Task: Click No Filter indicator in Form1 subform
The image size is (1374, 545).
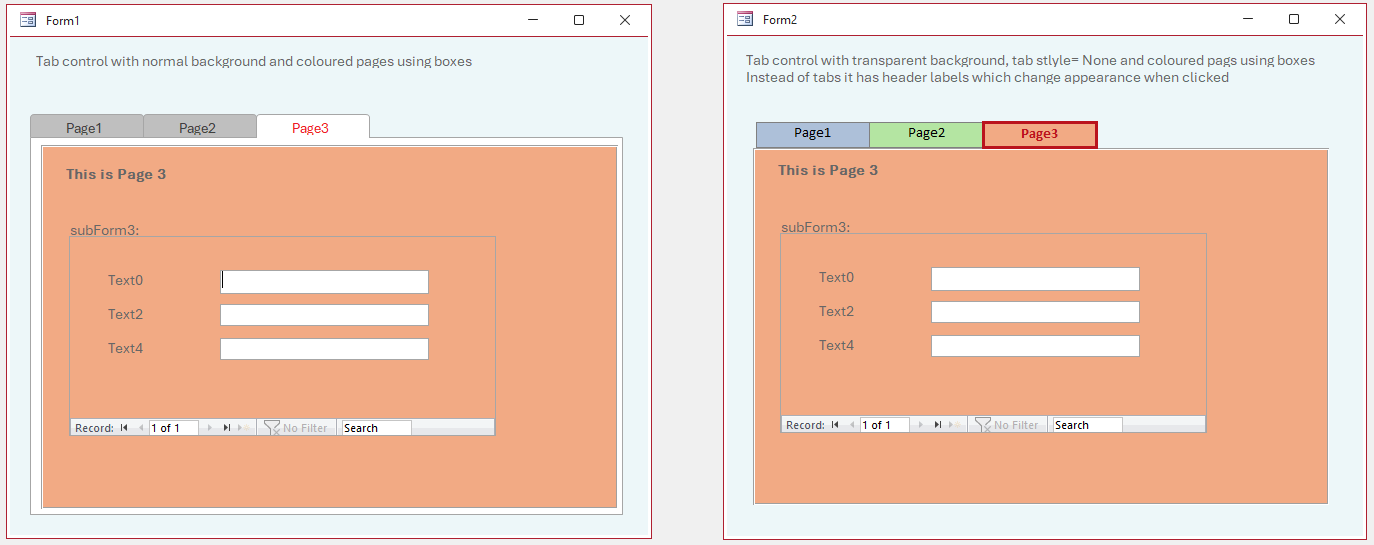Action: point(296,428)
